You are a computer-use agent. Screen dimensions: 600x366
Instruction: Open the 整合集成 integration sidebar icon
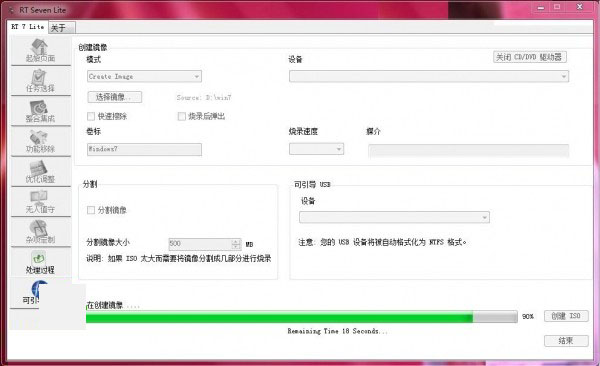click(x=41, y=111)
